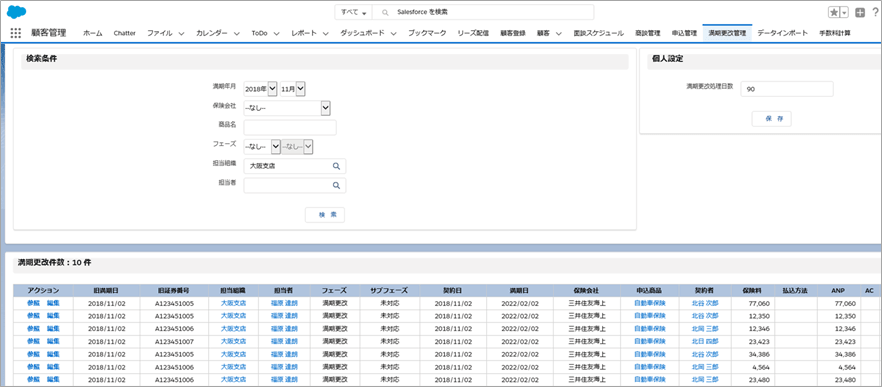Click 福原 達朗 link in the 34,386 row

click(x=284, y=354)
